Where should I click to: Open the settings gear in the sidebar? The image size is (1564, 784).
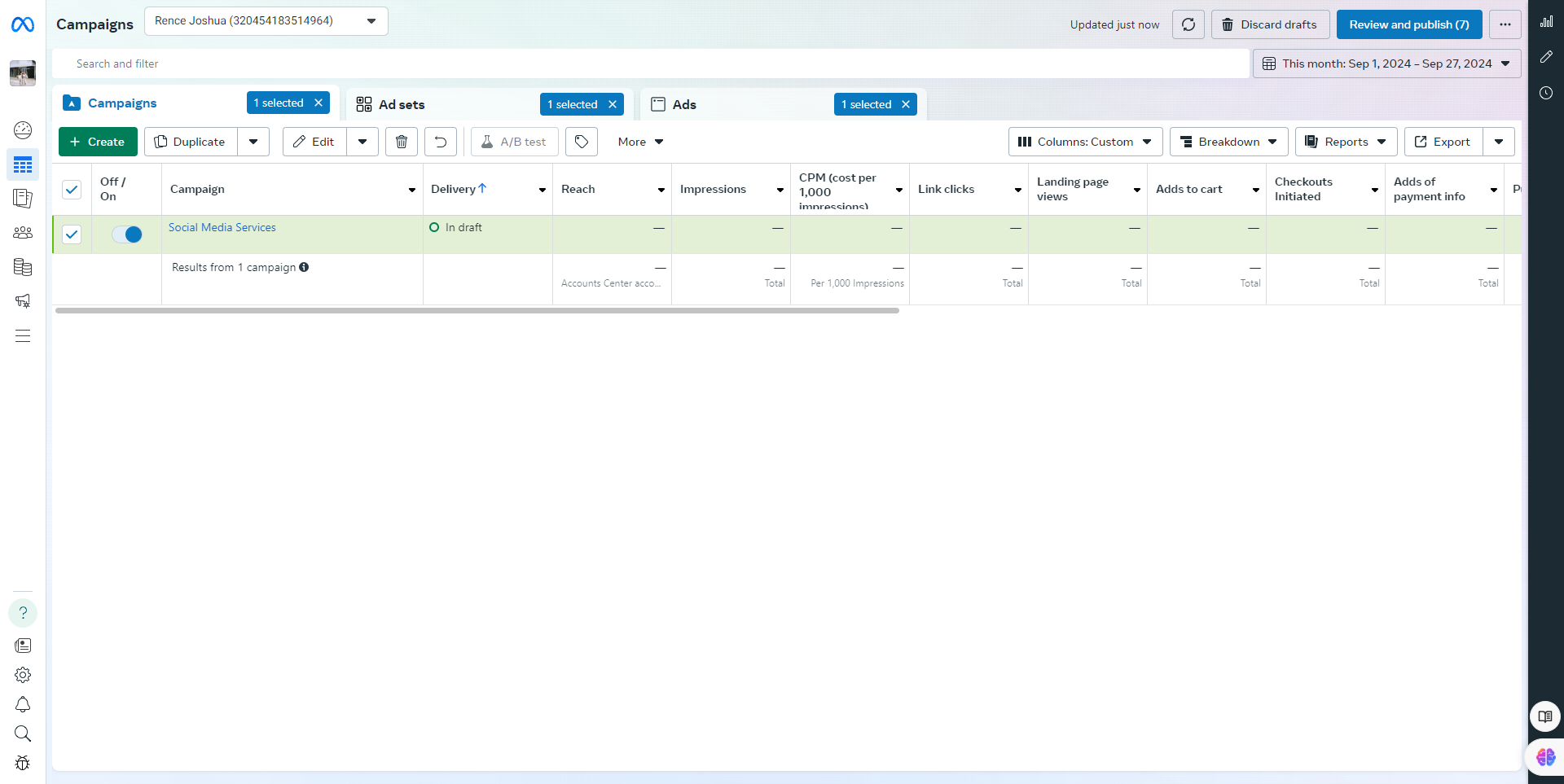(23, 675)
